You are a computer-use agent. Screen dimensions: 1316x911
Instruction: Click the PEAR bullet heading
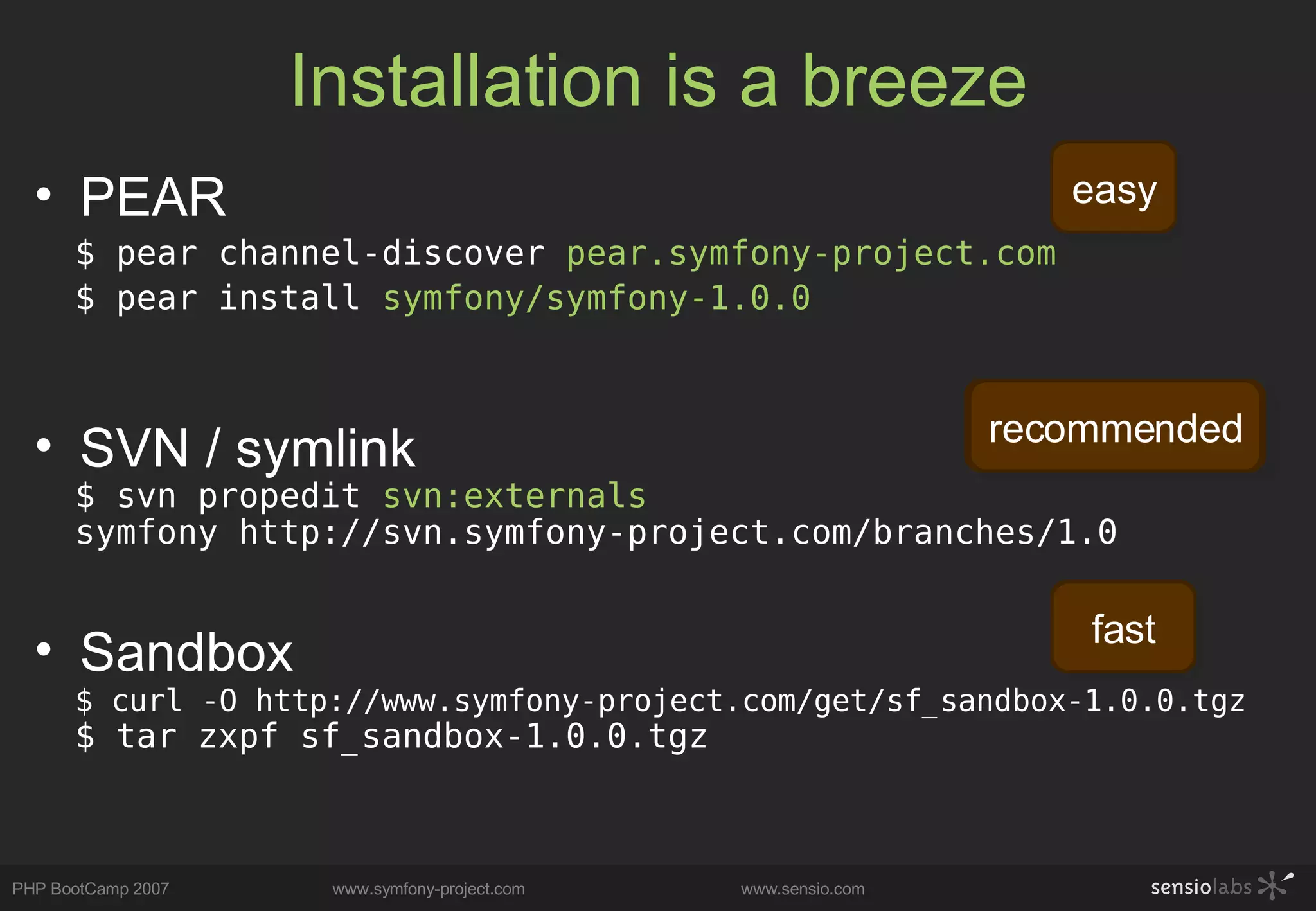tap(153, 197)
